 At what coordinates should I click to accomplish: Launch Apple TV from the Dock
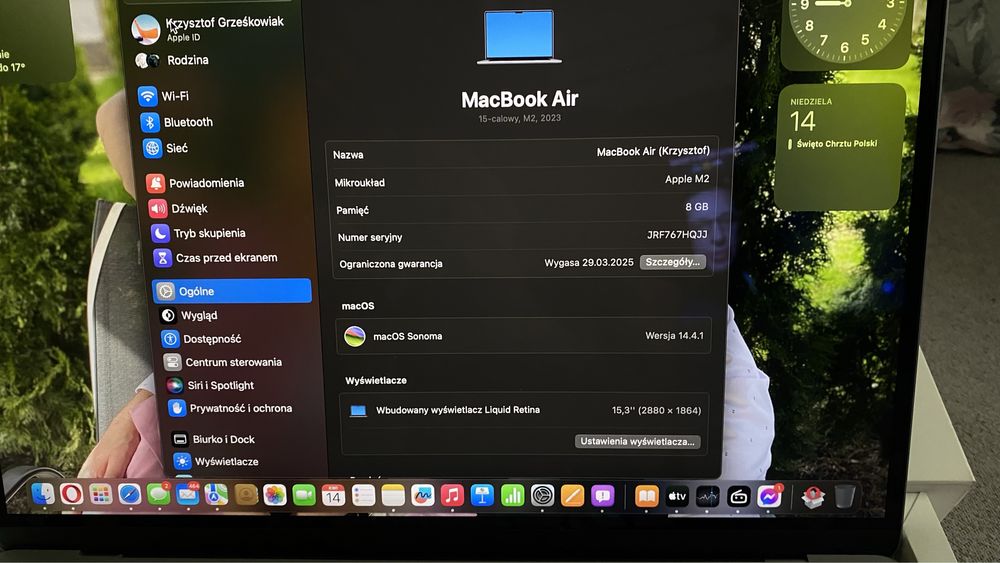(677, 496)
